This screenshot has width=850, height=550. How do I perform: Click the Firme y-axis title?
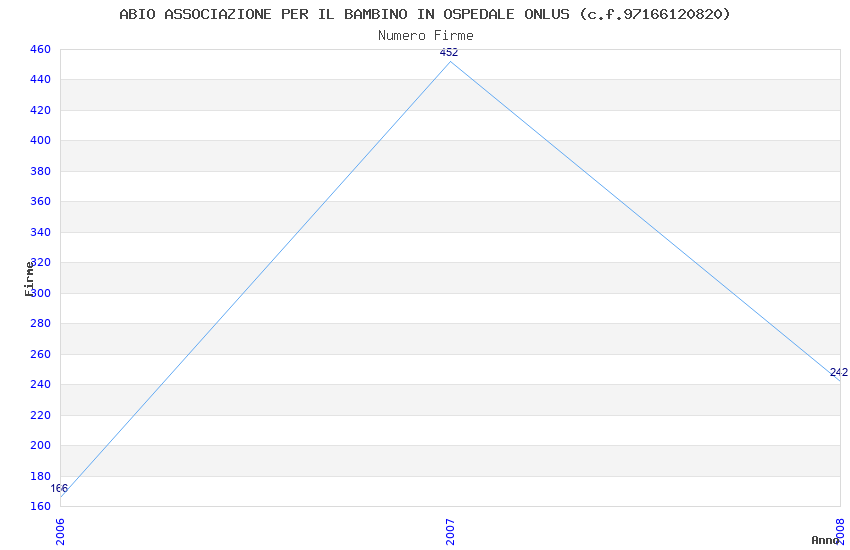(x=29, y=279)
